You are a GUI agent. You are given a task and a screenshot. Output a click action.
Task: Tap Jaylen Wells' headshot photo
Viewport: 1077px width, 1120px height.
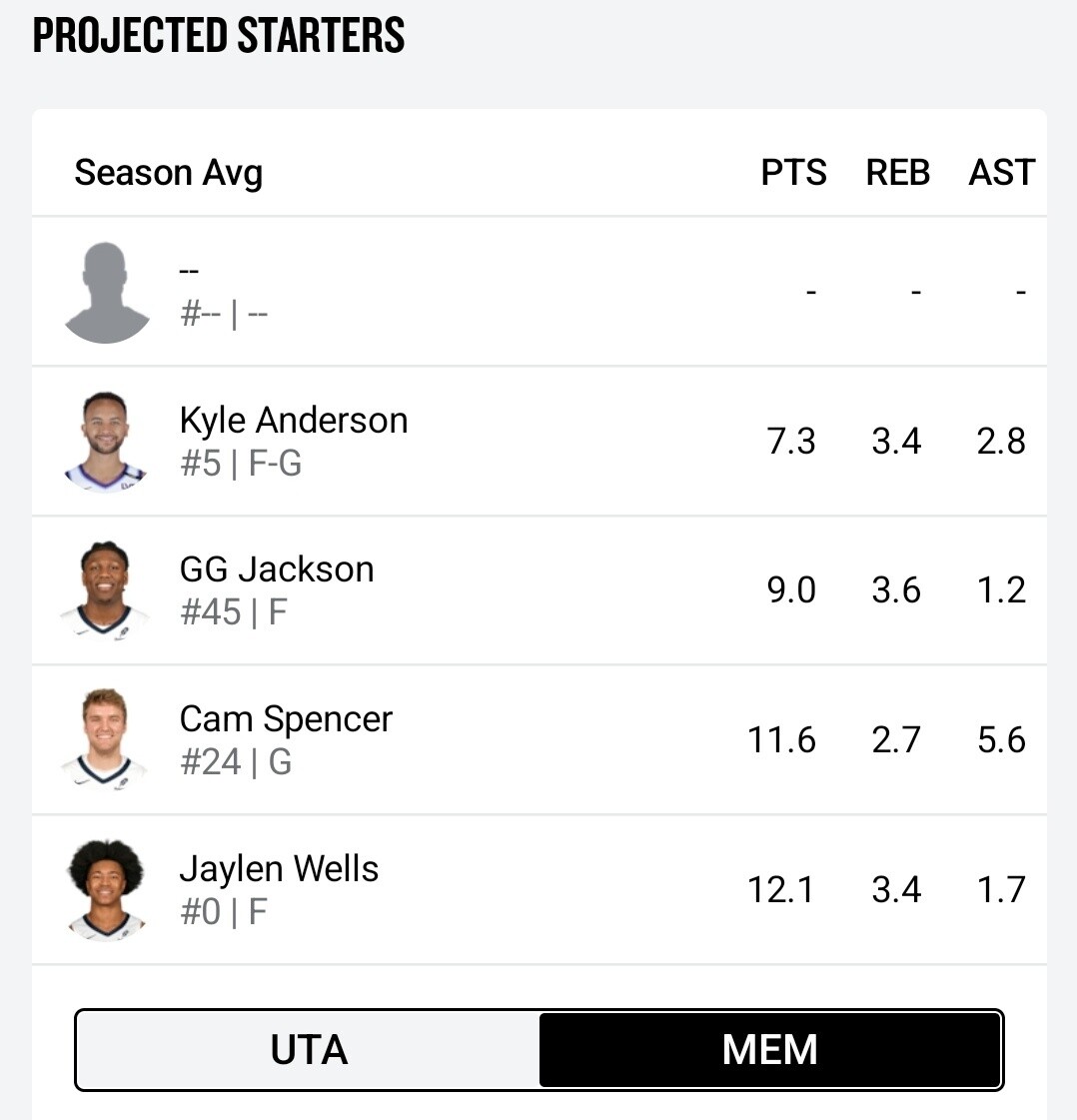coord(106,889)
